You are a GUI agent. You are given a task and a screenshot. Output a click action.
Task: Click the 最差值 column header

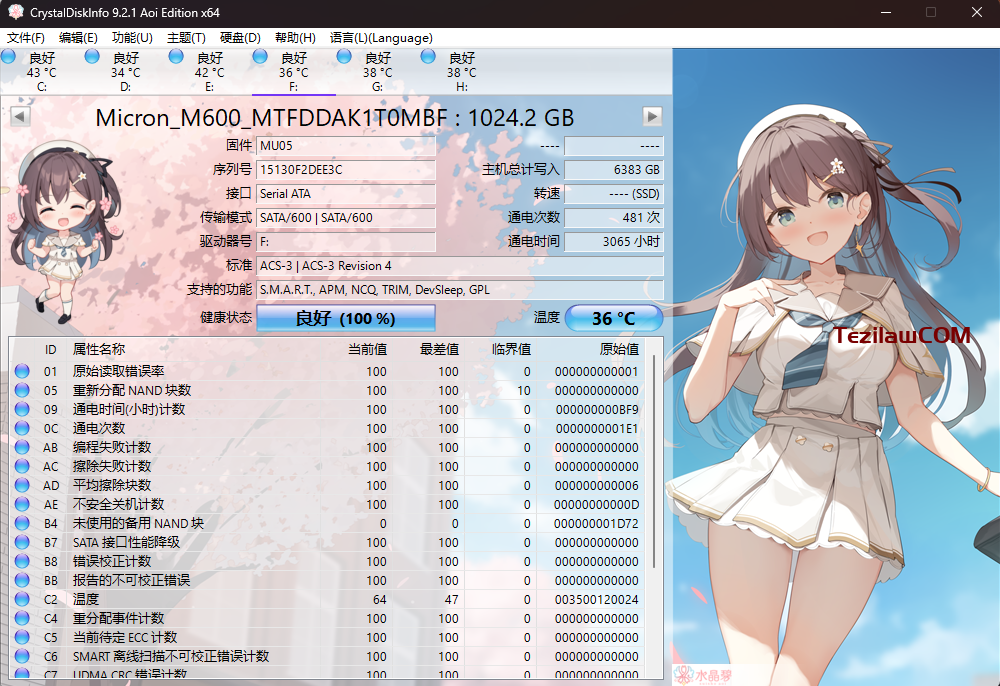(x=439, y=349)
